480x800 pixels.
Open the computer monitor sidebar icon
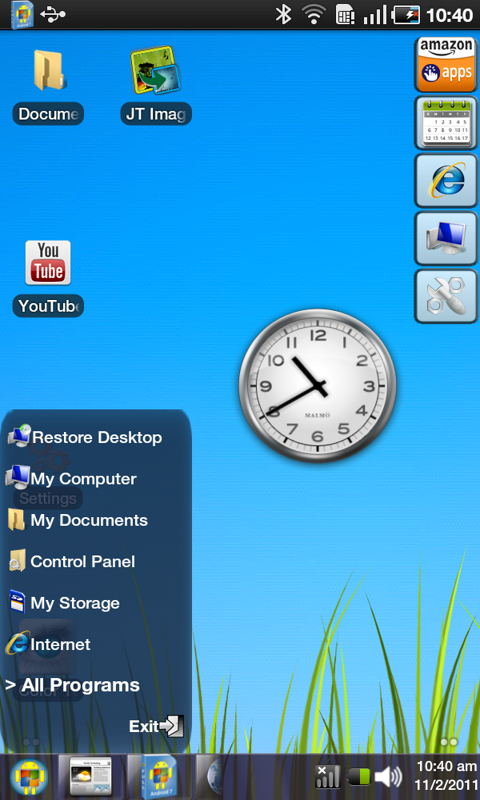click(x=446, y=238)
